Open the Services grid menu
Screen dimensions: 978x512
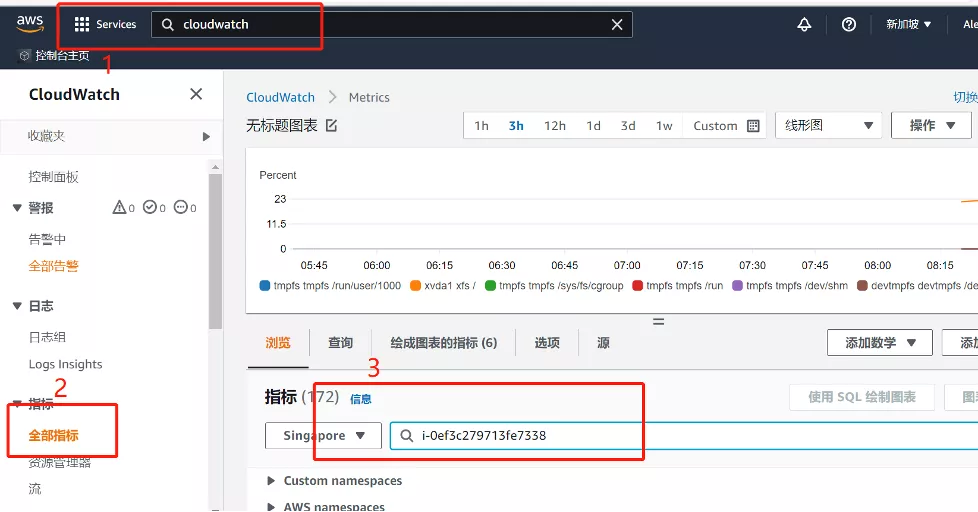pos(105,24)
